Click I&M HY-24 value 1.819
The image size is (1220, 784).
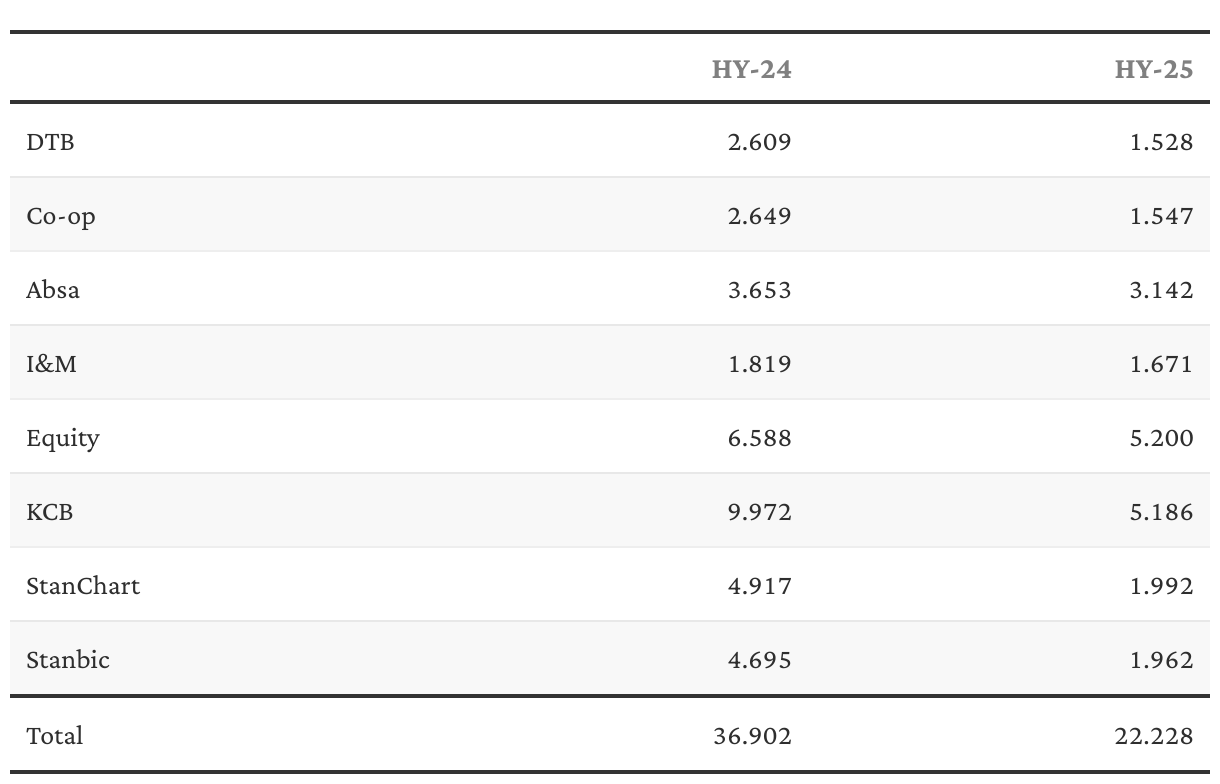[760, 364]
